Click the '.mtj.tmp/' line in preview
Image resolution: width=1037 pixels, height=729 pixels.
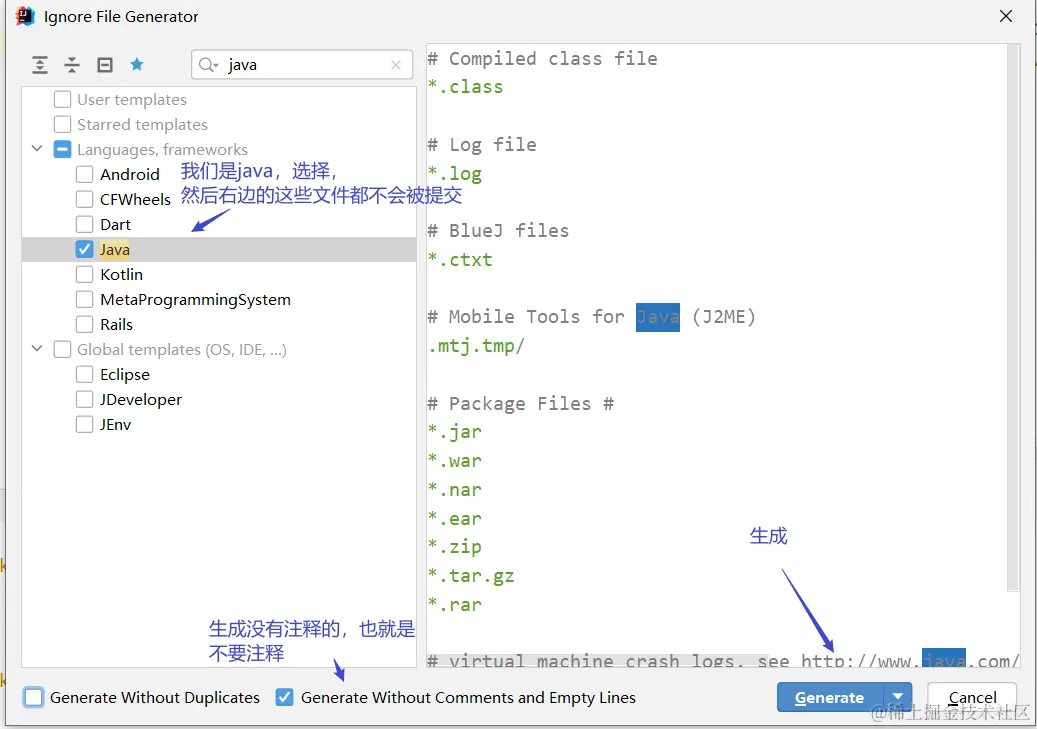point(476,346)
